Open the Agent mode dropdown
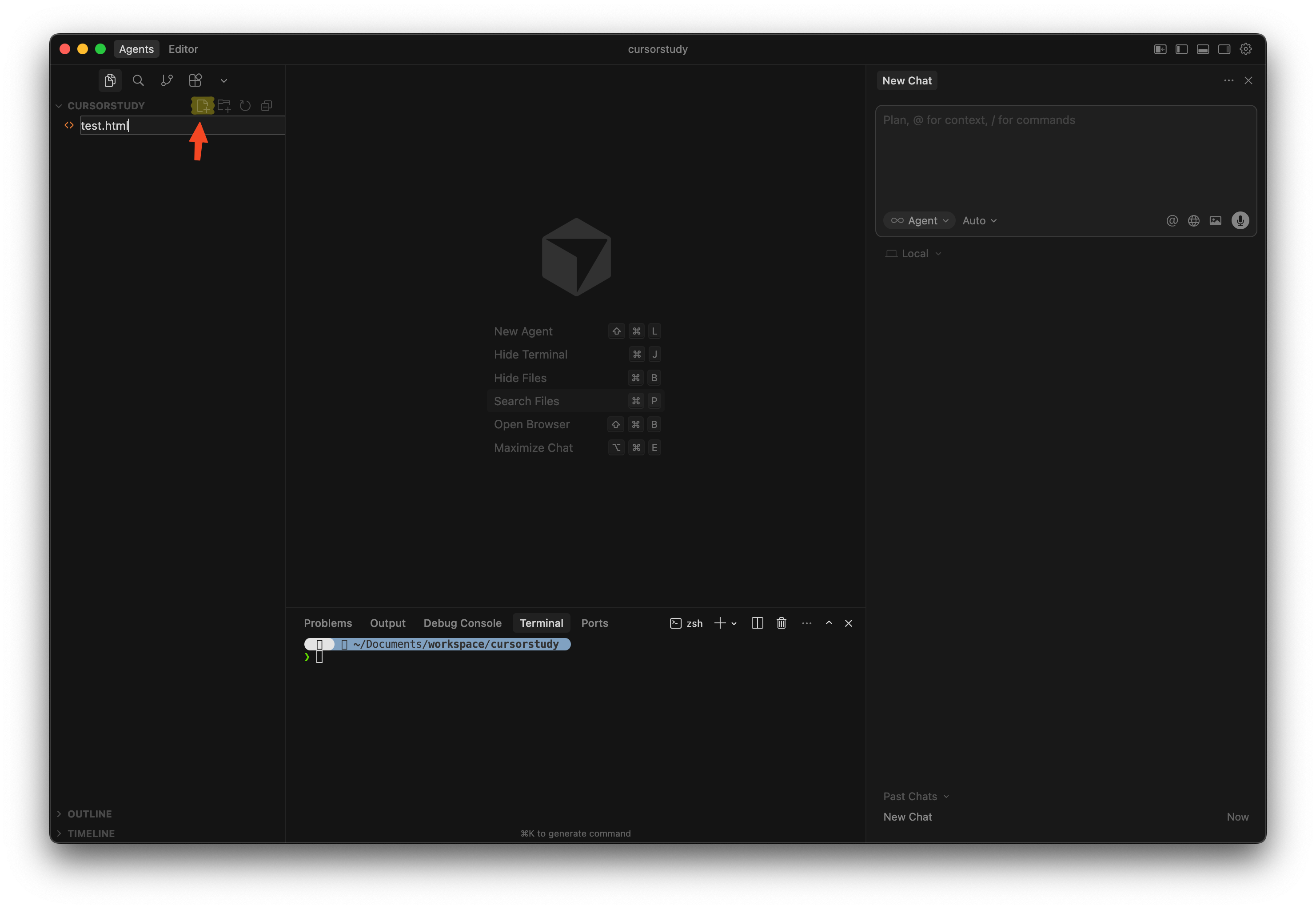1316x909 pixels. [x=920, y=220]
